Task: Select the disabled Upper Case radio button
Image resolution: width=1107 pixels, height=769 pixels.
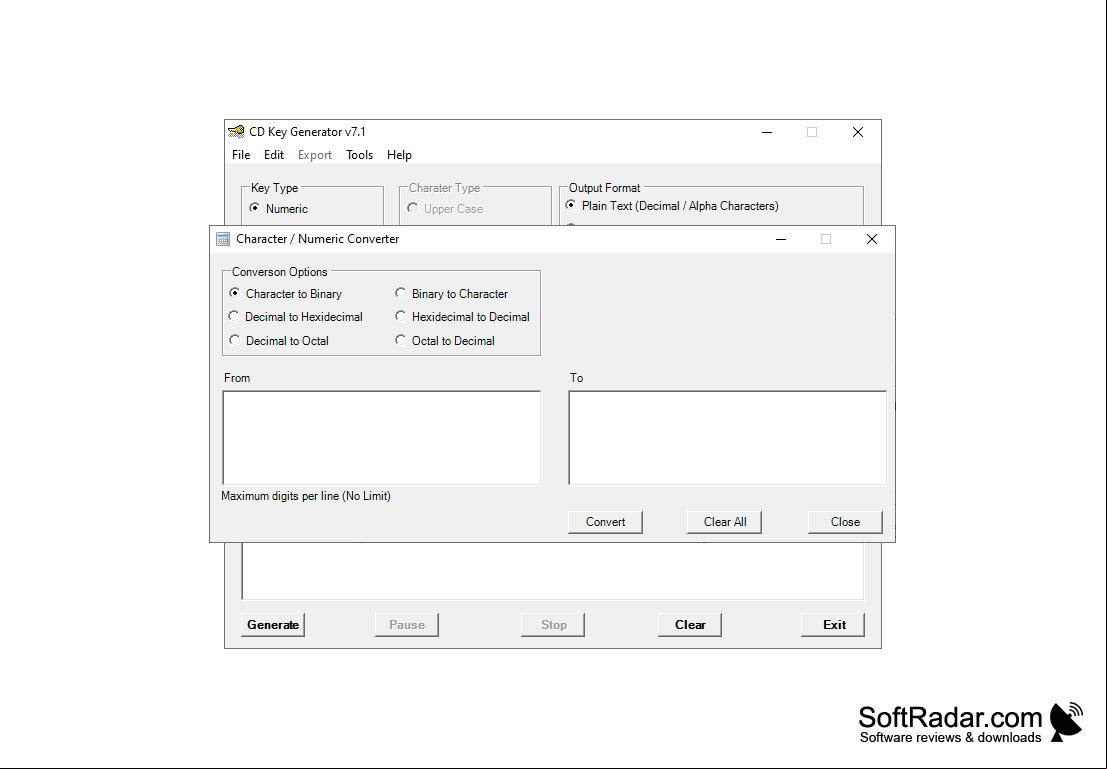Action: click(x=412, y=208)
